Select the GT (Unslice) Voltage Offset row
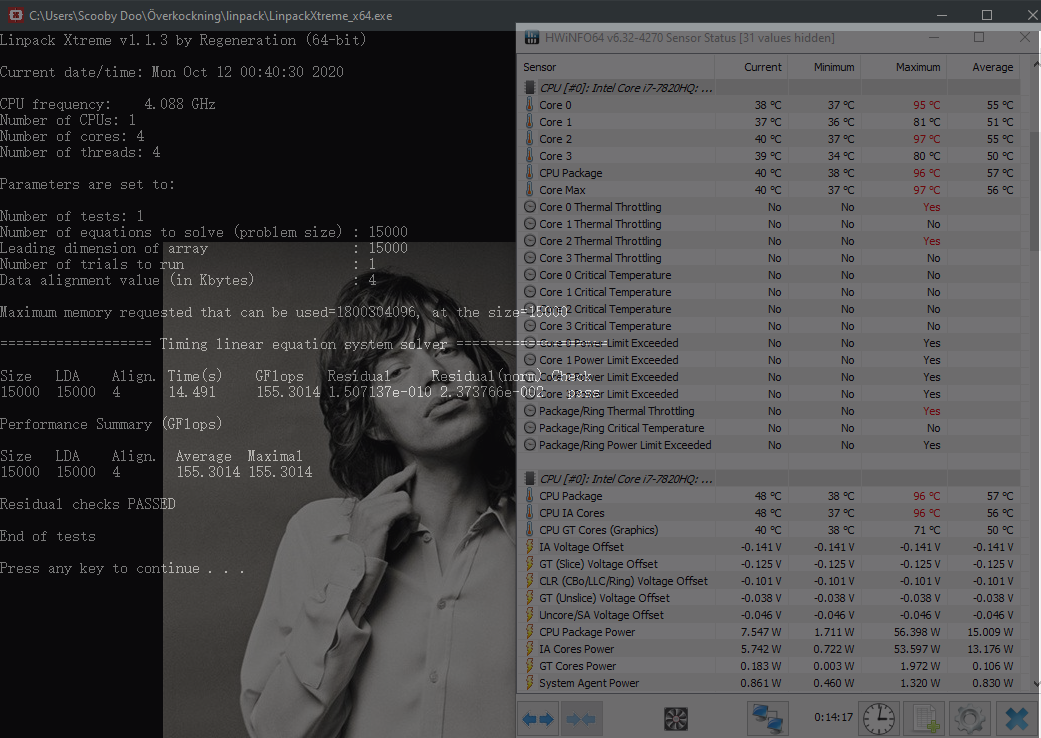The height and width of the screenshot is (738, 1041). click(769, 598)
